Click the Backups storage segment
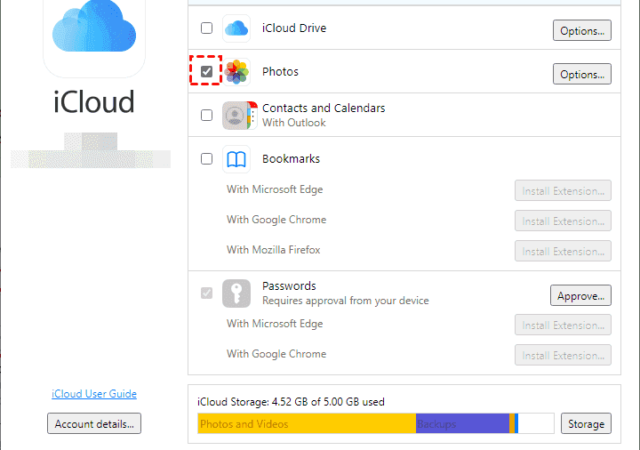Image resolution: width=640 pixels, height=450 pixels. click(462, 423)
